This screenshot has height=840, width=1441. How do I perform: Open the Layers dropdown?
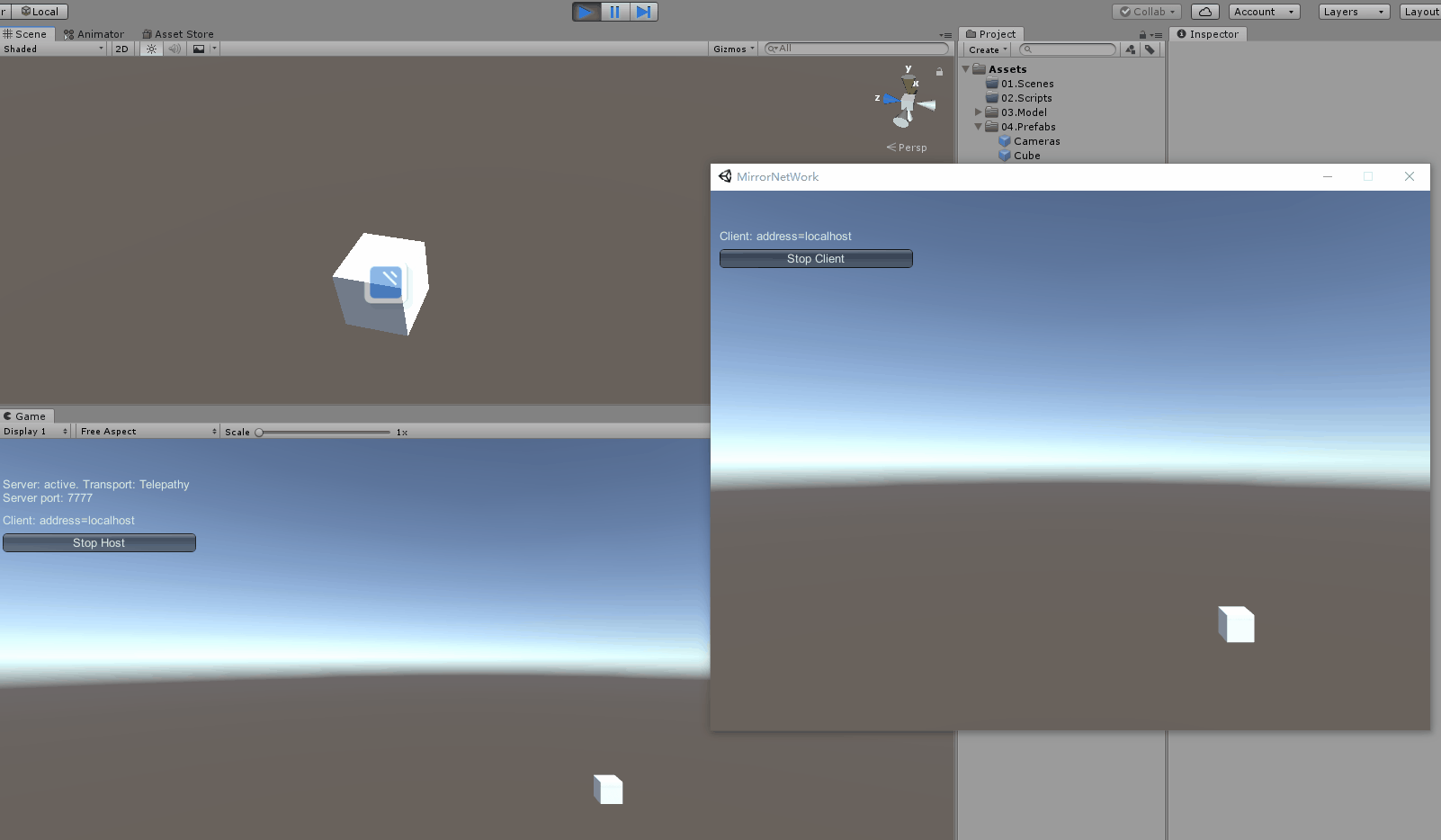click(1353, 12)
